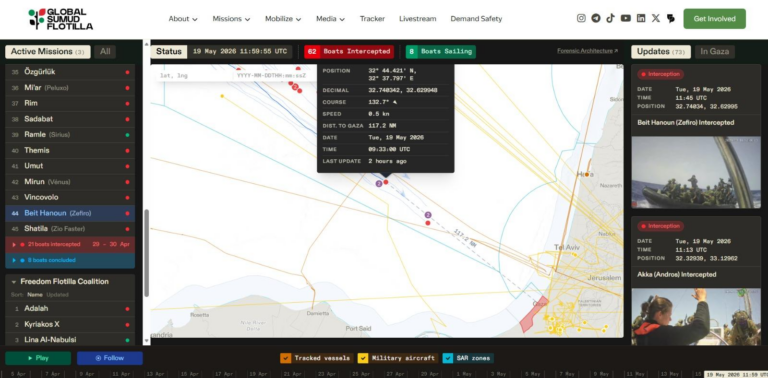Go to the Tracker page
Screen dimensions: 768x378
(x=372, y=19)
